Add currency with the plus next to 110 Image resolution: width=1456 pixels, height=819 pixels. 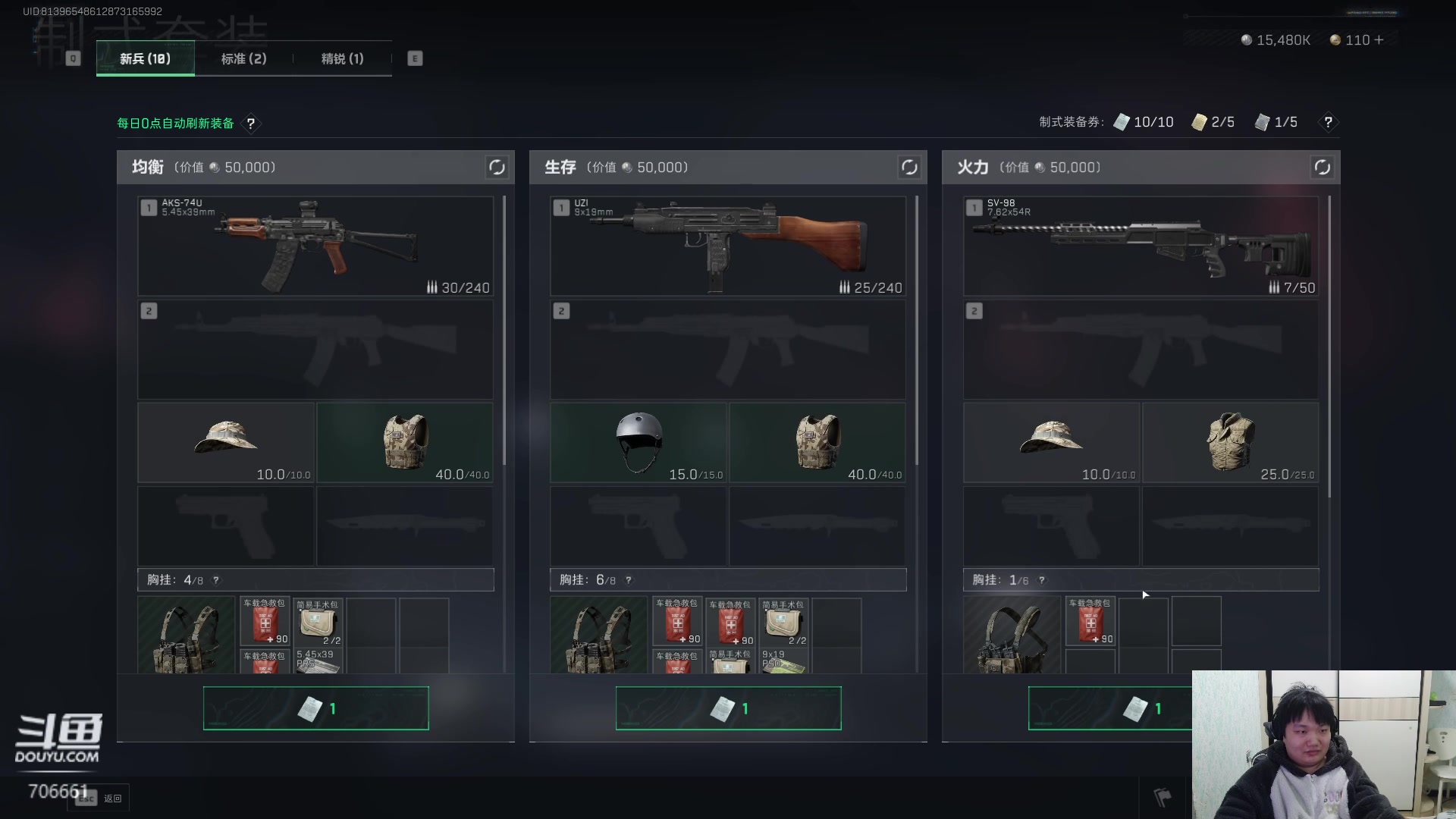(x=1379, y=39)
